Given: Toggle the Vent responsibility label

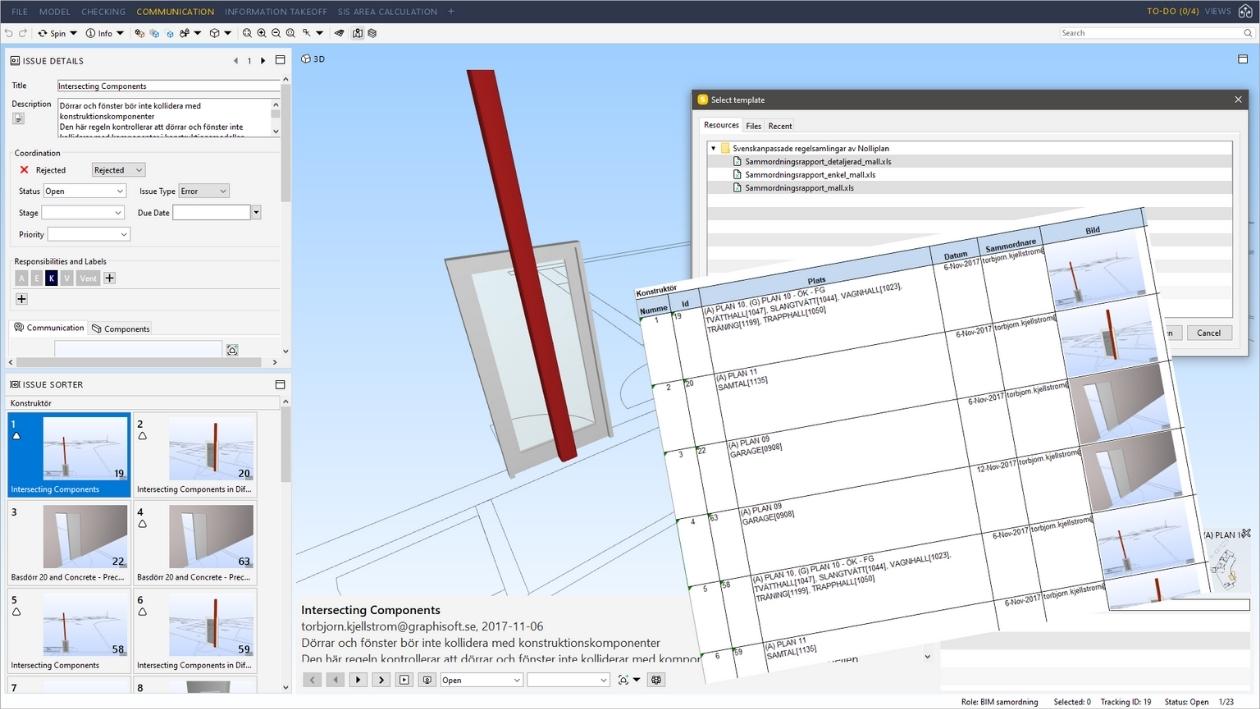Looking at the screenshot, I should (x=88, y=278).
